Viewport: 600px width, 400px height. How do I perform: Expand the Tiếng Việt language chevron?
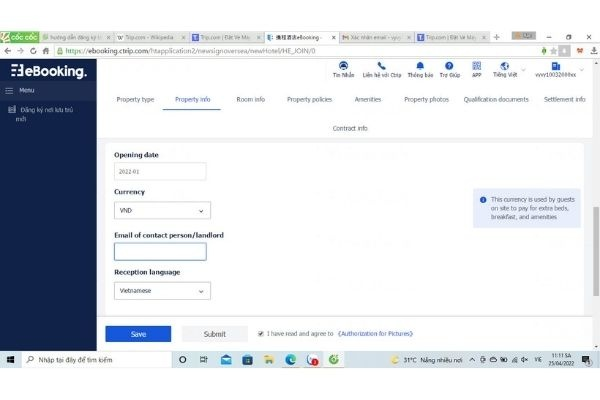523,70
